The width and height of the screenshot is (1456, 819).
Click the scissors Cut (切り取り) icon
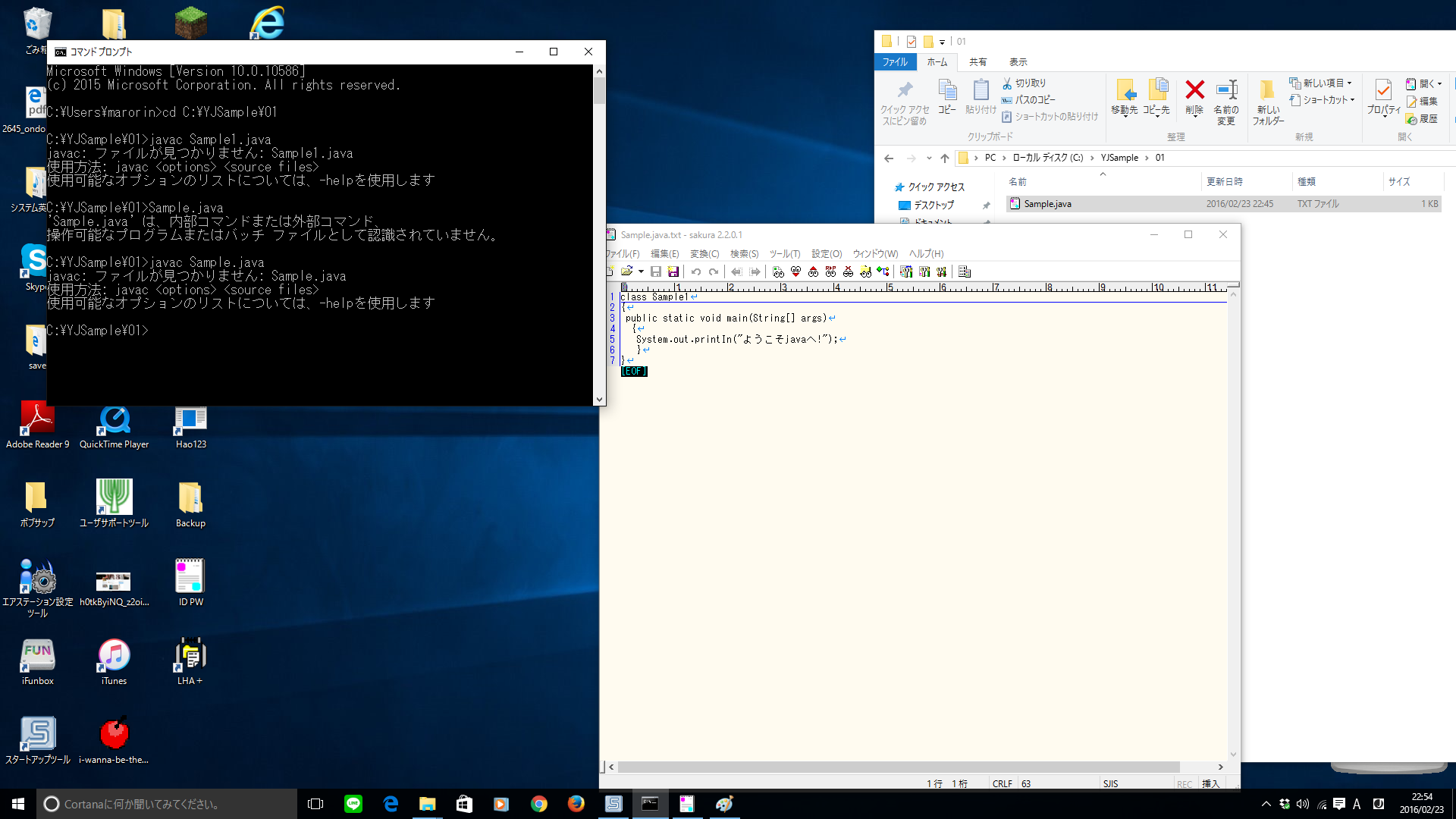click(1007, 83)
